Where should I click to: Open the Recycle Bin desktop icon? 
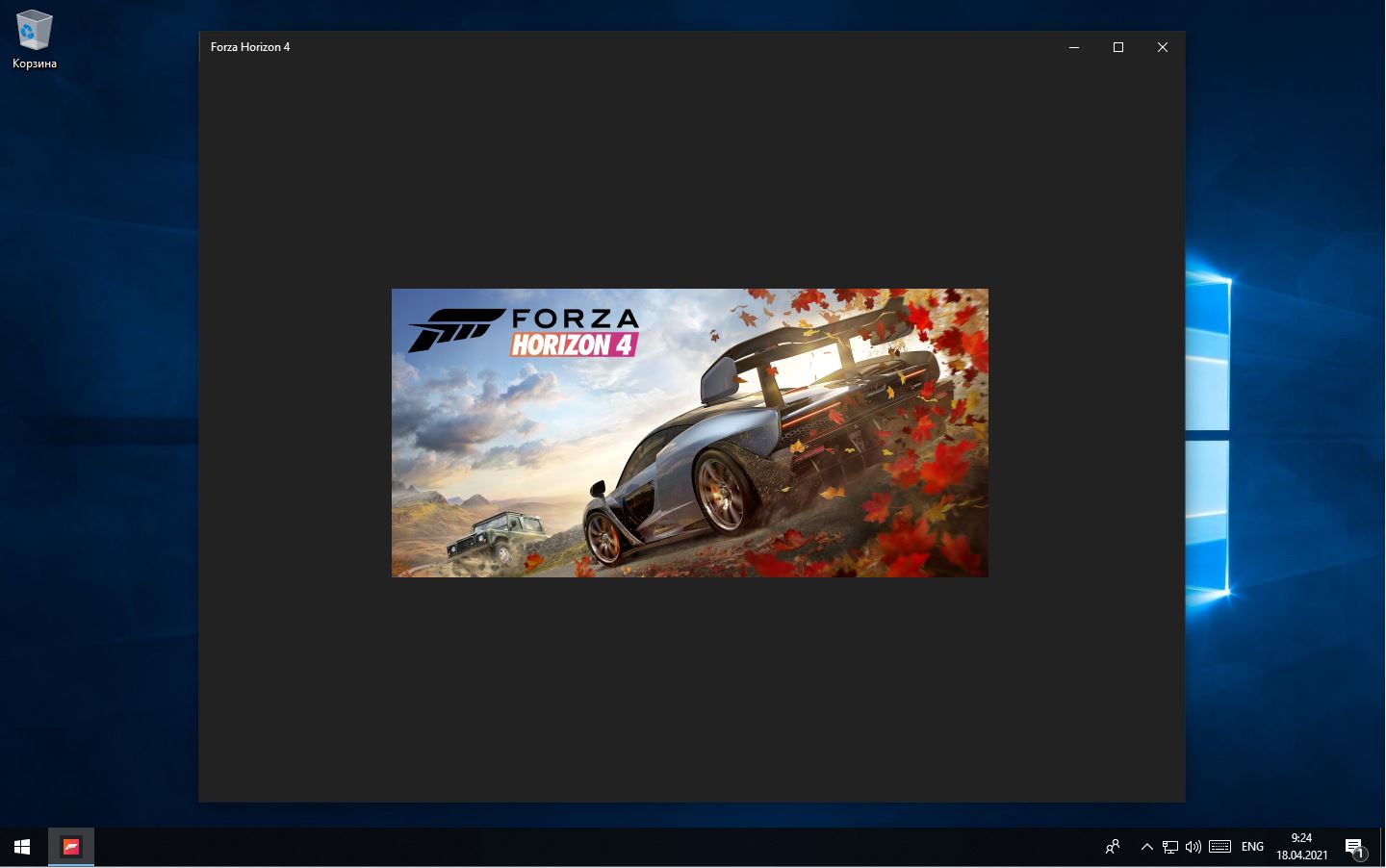pyautogui.click(x=34, y=40)
